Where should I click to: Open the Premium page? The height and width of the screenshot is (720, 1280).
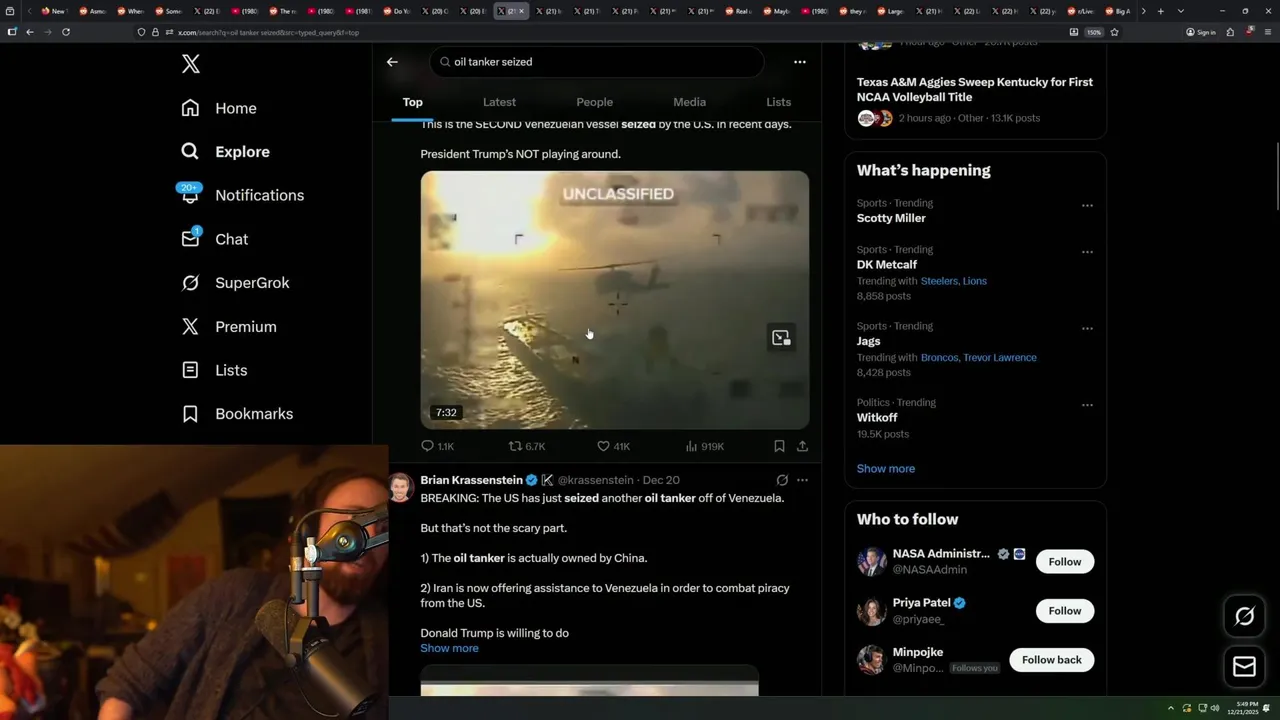pos(228,327)
